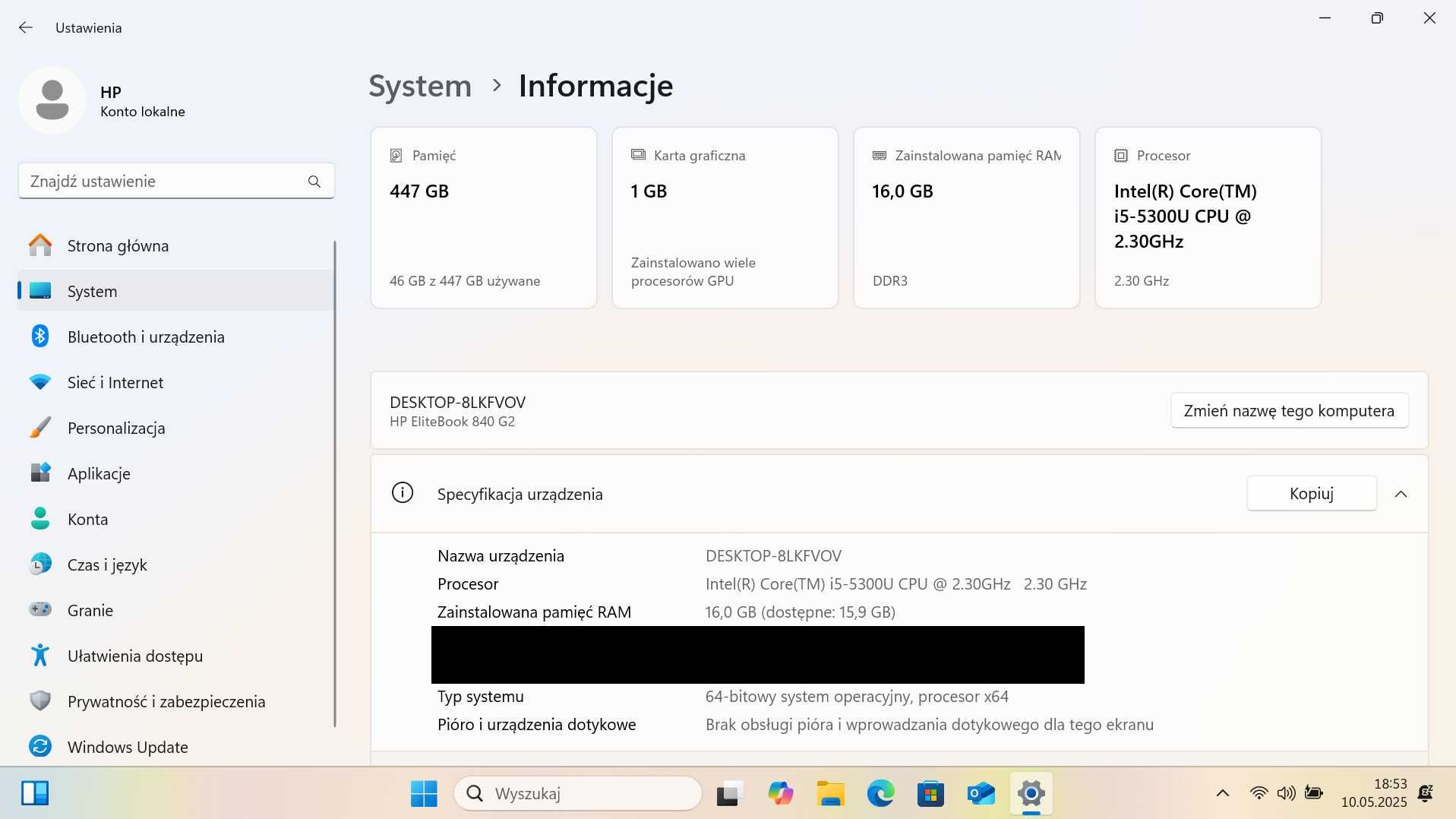Screen dimensions: 1456x819
Task: Open the Pamięć 447 GB card
Action: pyautogui.click(x=484, y=217)
